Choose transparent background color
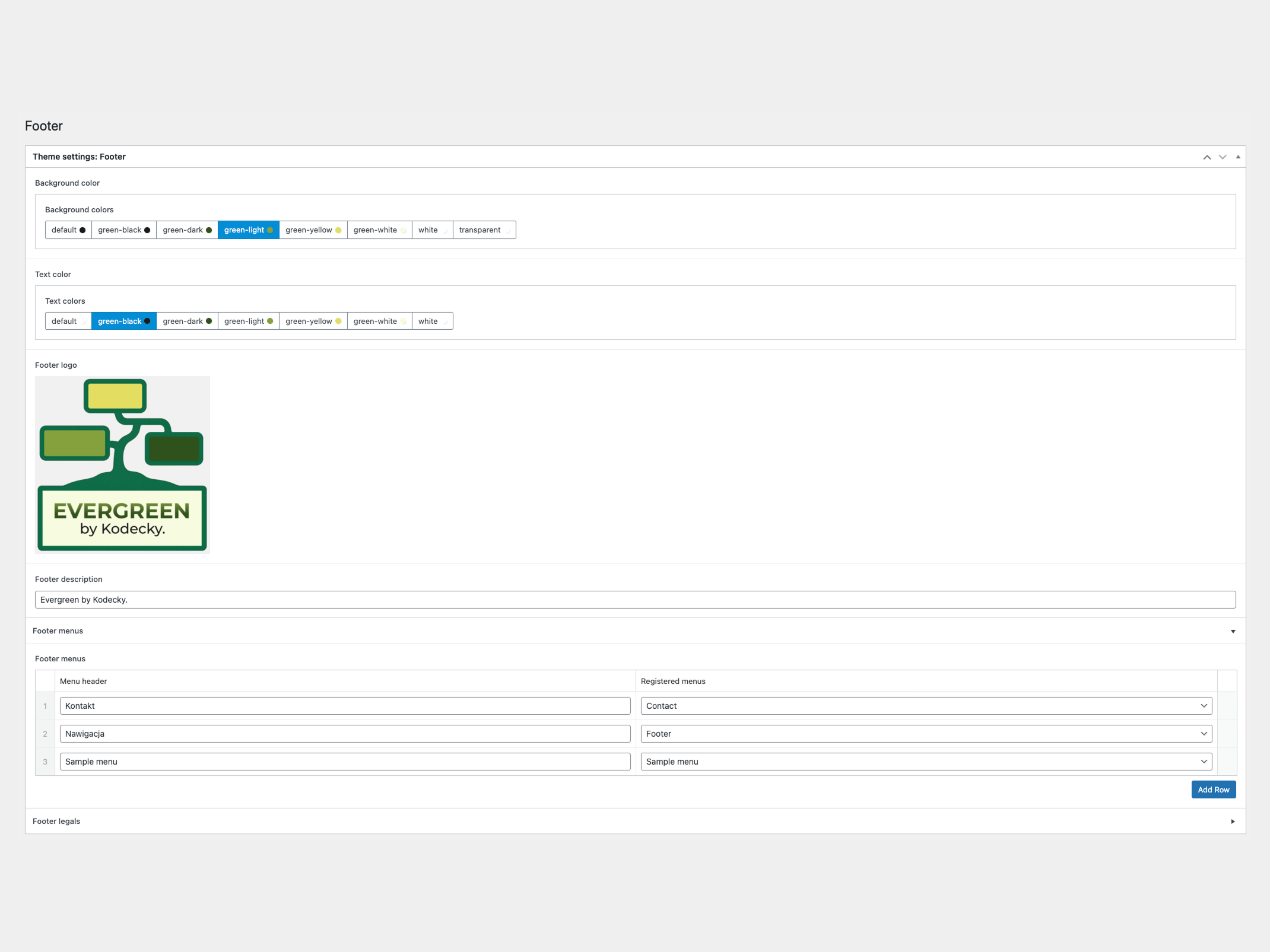1270x952 pixels. (484, 230)
